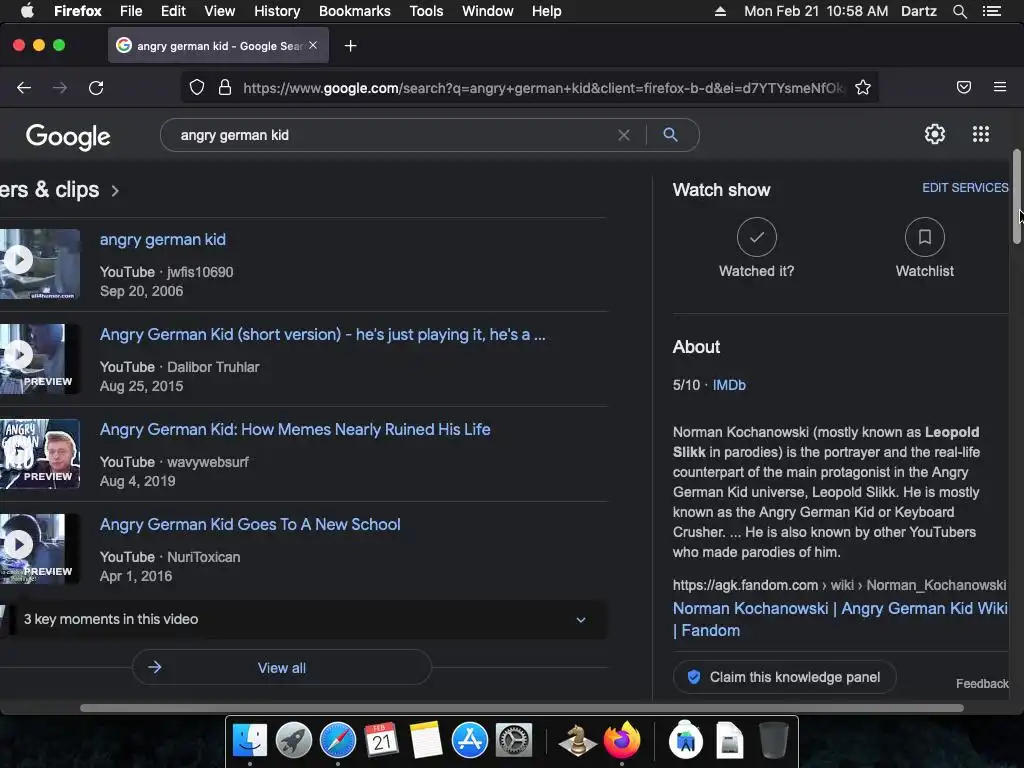1024x768 pixels.
Task: Play the wavywebsurf video thumbnail
Action: pos(40,454)
